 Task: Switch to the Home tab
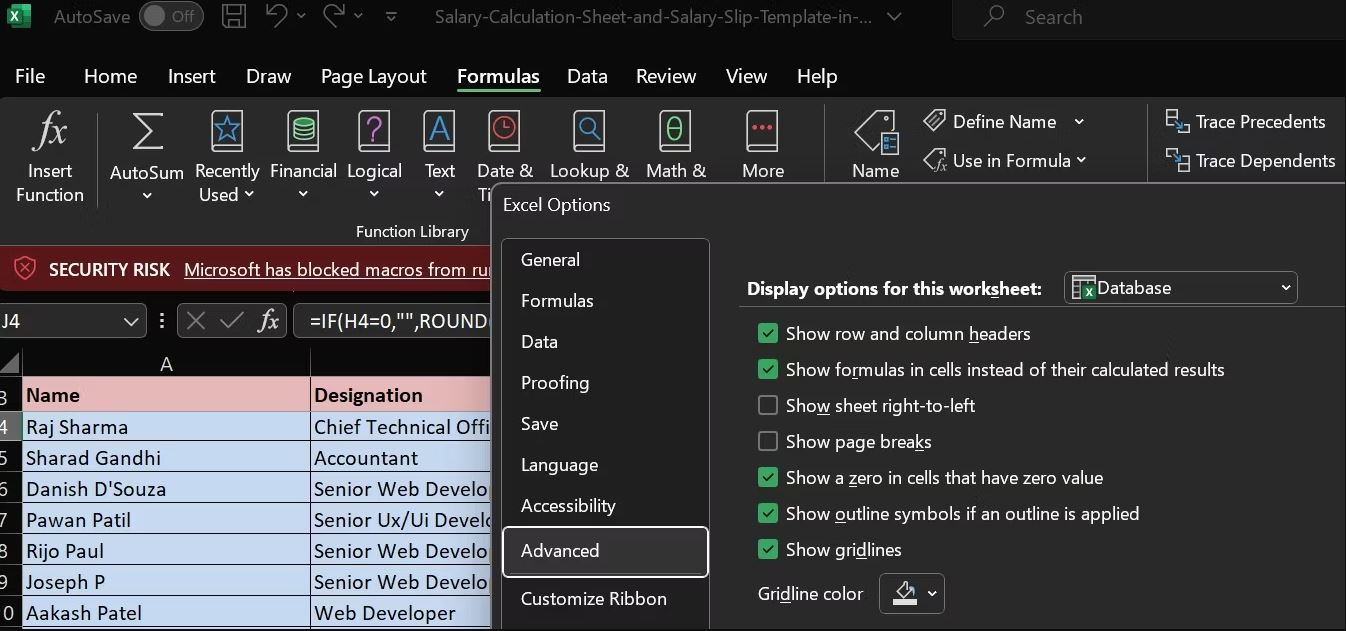(110, 76)
